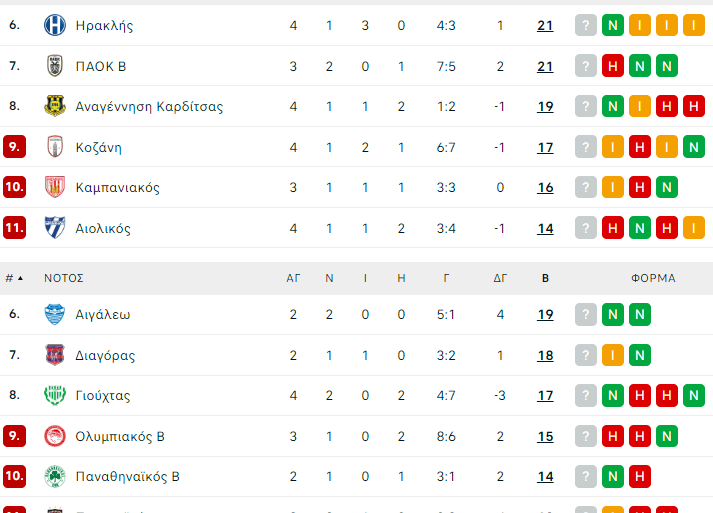This screenshot has width=713, height=513.
Task: Click the red rank 11 badge
Action: 15,228
